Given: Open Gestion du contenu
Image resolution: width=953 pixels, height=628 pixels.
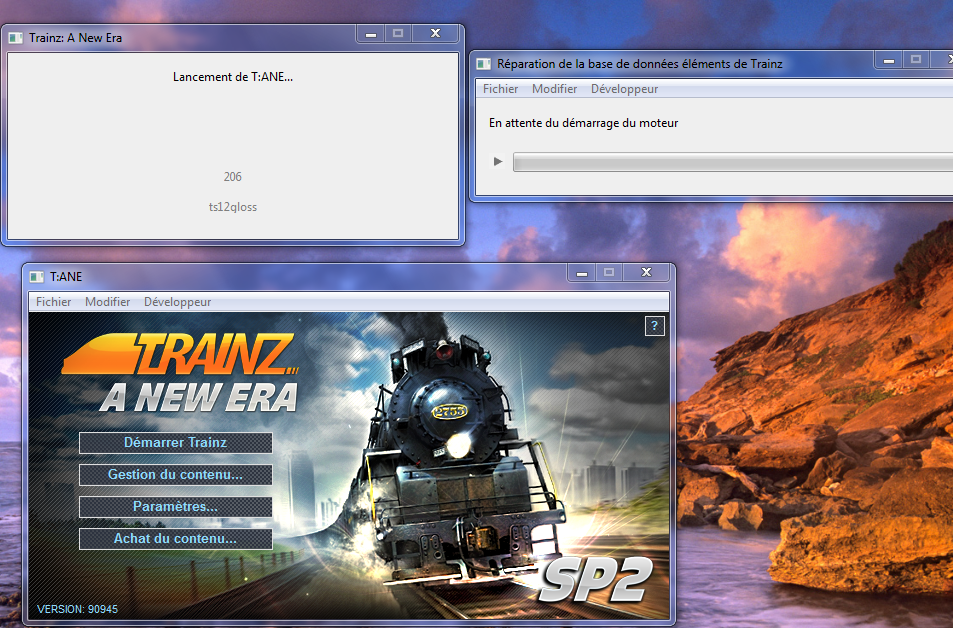Looking at the screenshot, I should (176, 475).
